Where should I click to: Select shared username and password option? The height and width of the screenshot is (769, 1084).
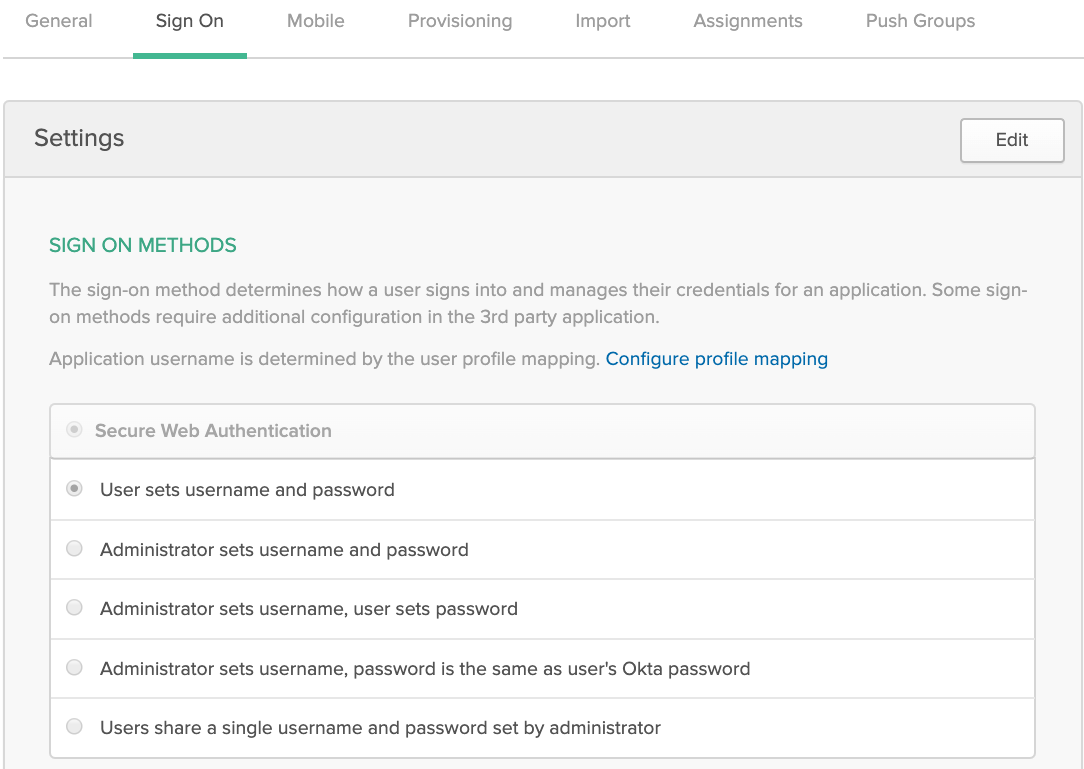(74, 727)
